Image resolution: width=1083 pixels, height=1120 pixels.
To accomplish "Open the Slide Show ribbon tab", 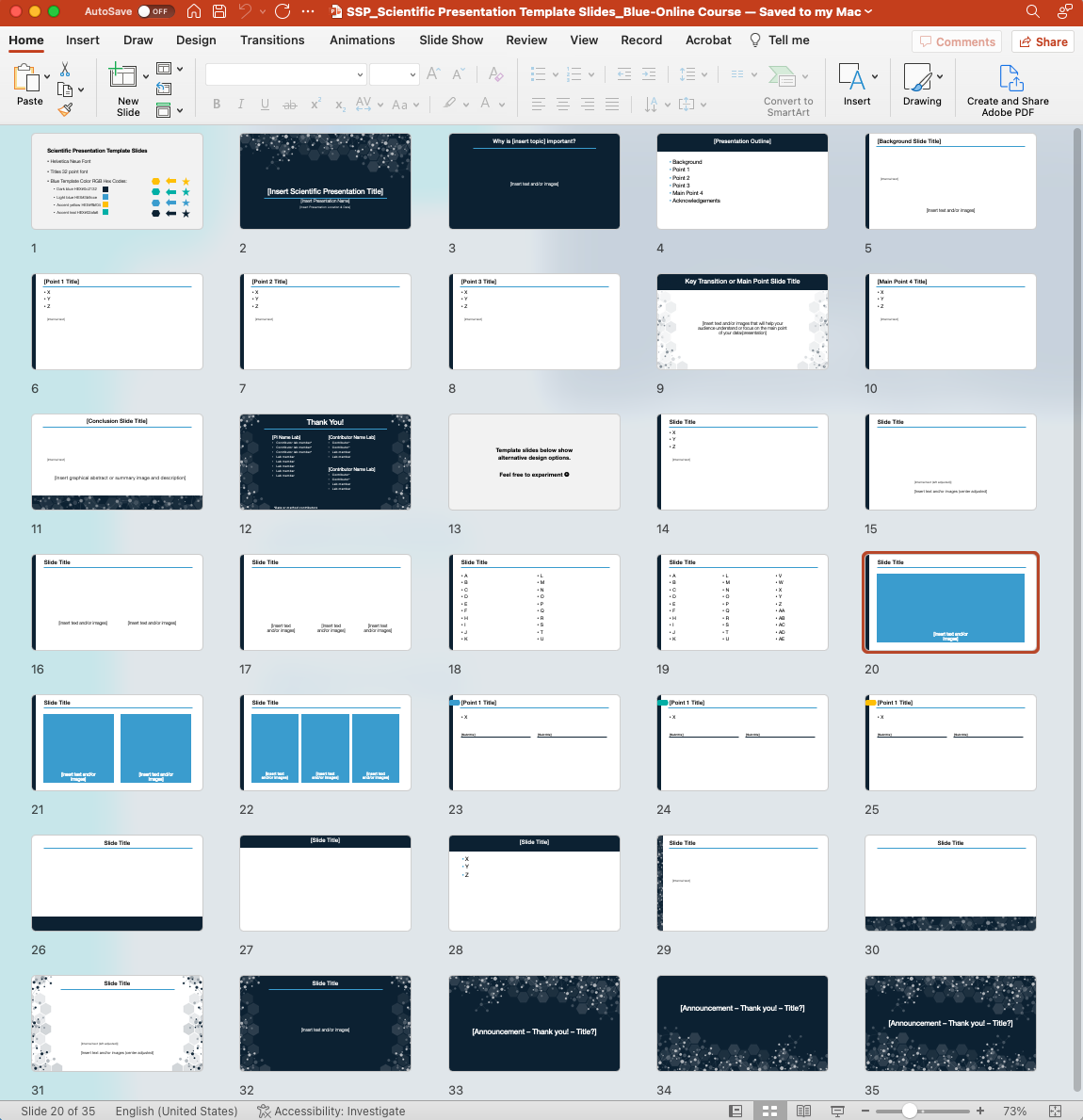I will coord(451,40).
